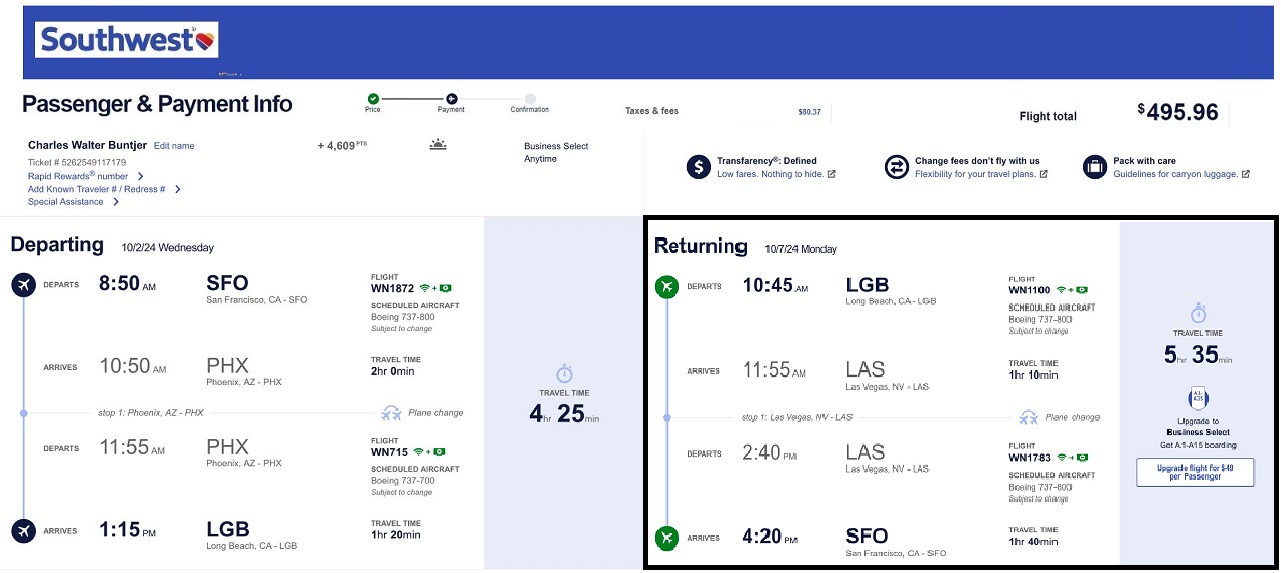
Task: Click the external link icon after Low fares
Action: click(x=831, y=174)
